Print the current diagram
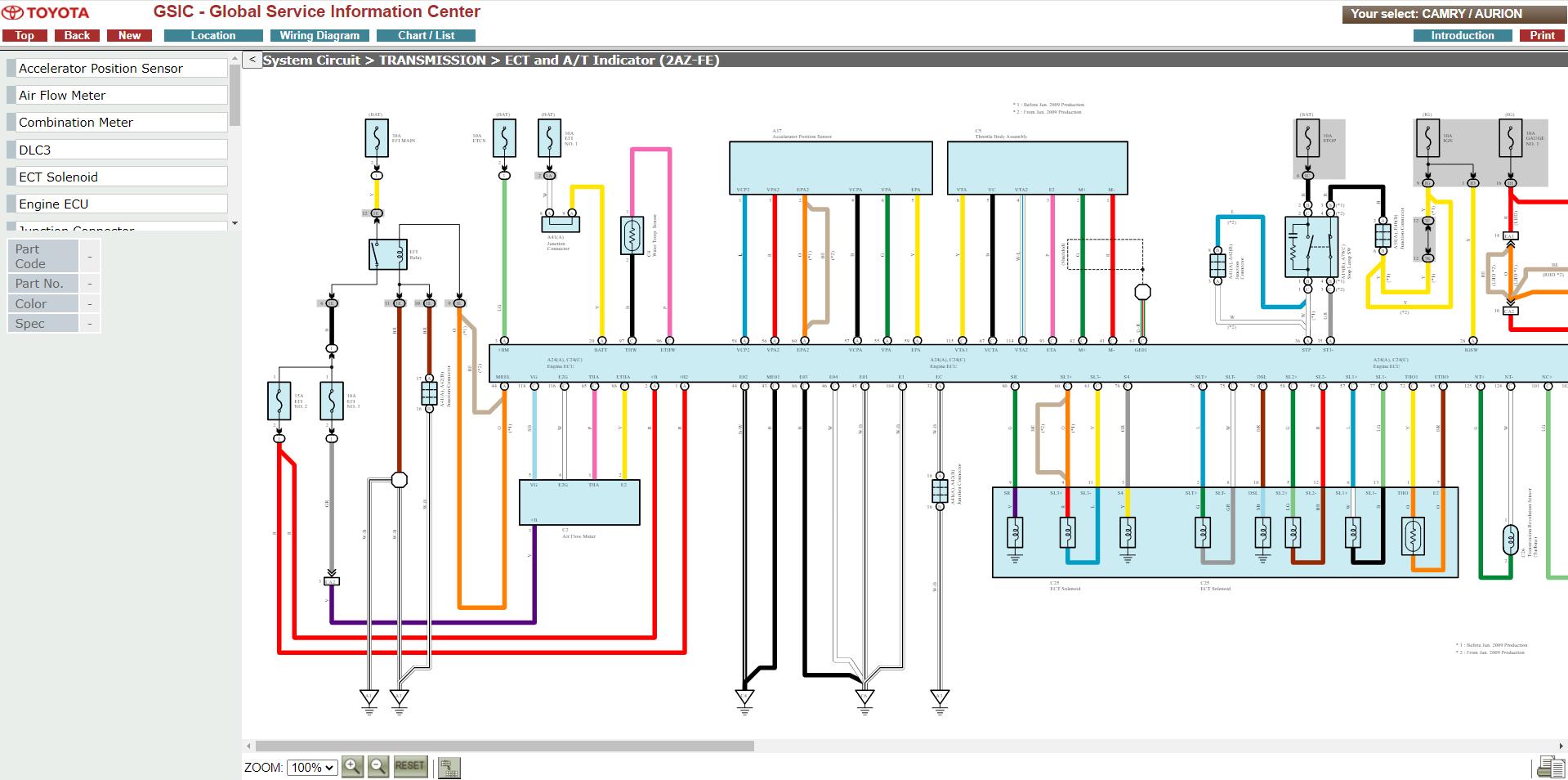Image resolution: width=1568 pixels, height=780 pixels. (x=1542, y=36)
